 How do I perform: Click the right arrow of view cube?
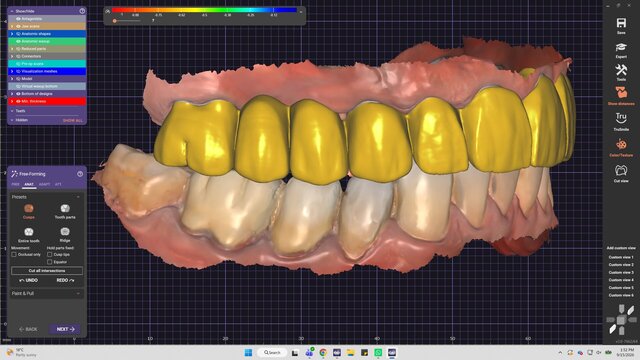tap(632, 320)
